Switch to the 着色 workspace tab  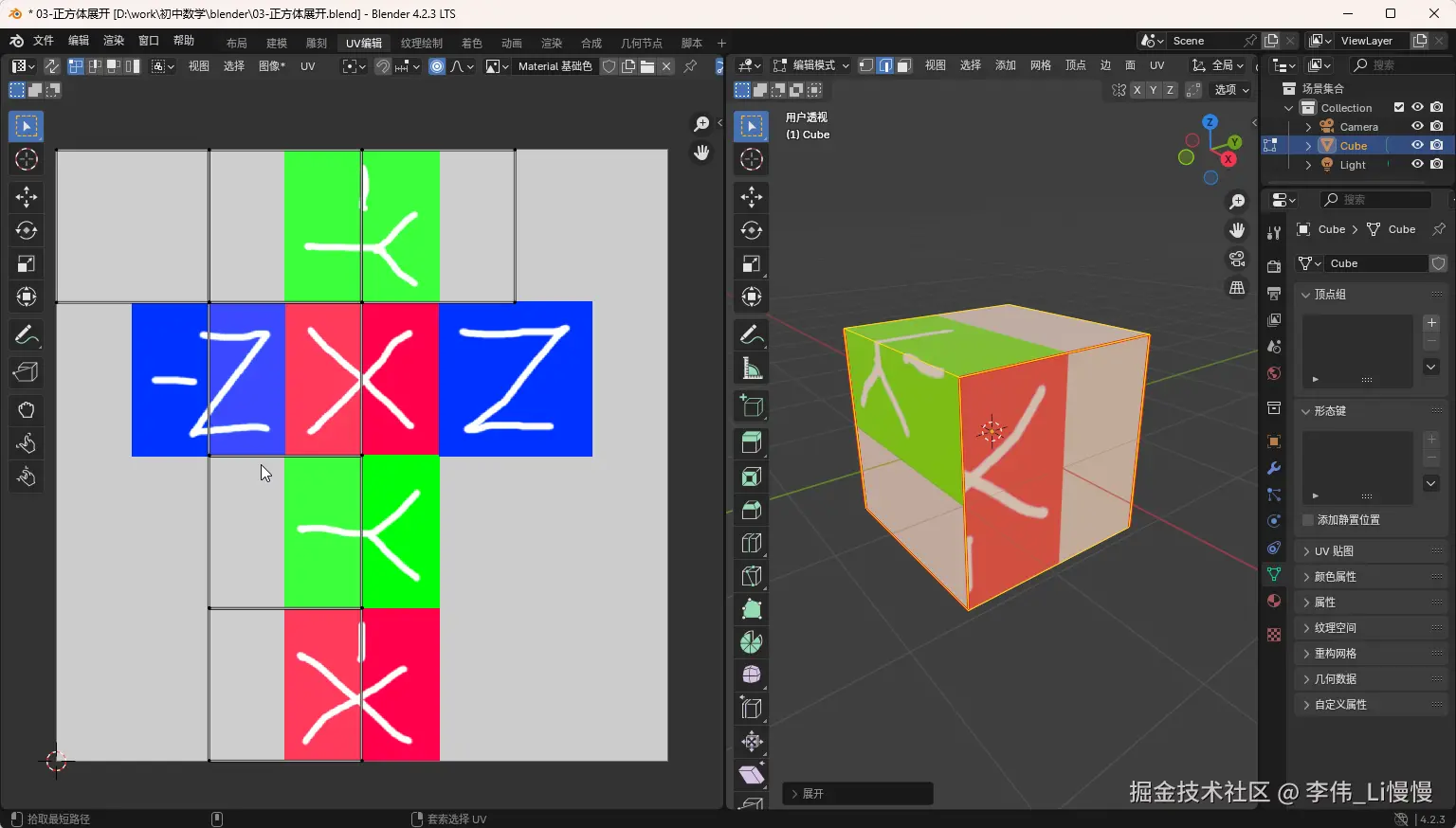(472, 44)
